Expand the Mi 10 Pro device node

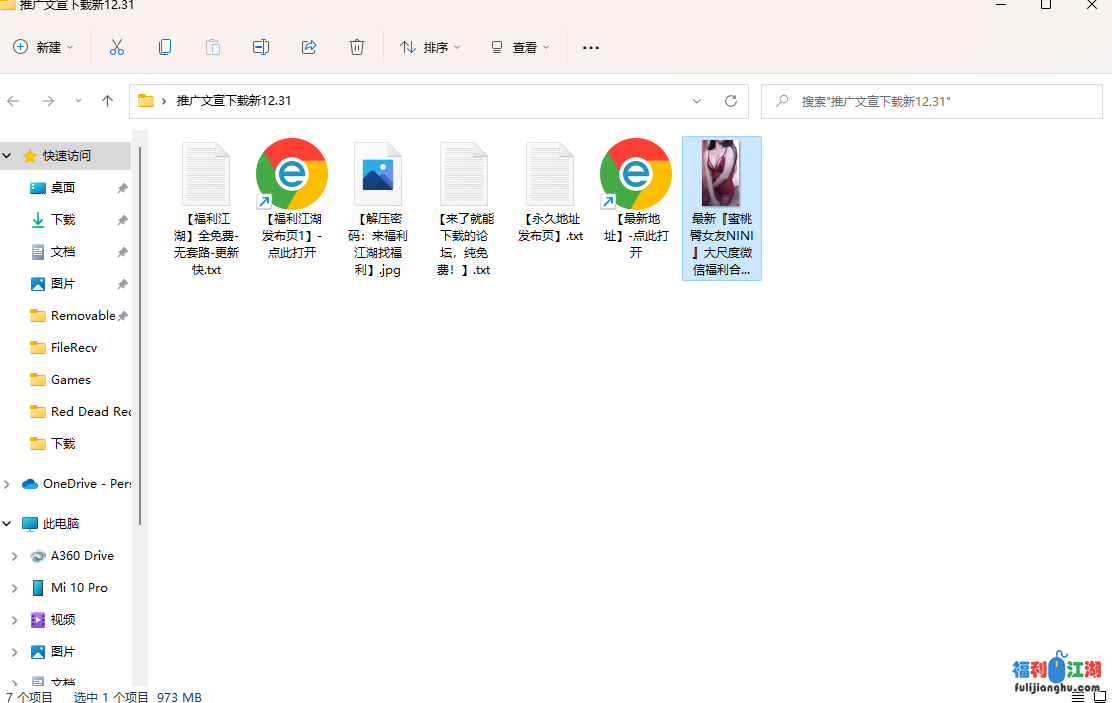14,588
